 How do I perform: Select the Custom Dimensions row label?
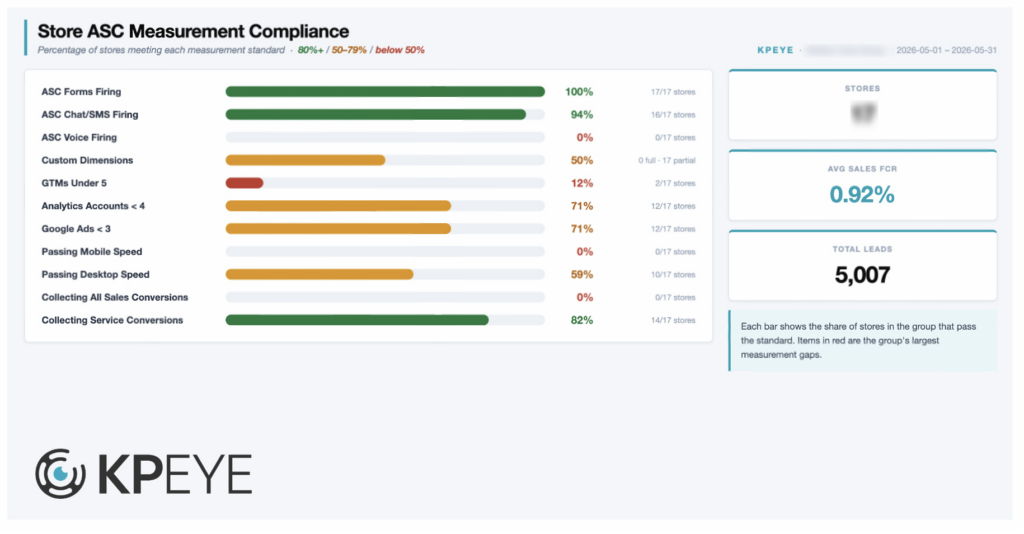coord(87,161)
